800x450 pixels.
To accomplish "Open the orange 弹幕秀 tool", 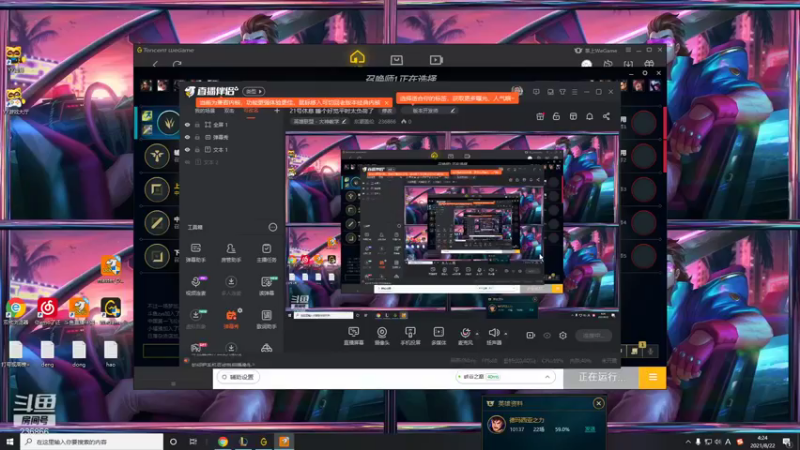I will 231,319.
